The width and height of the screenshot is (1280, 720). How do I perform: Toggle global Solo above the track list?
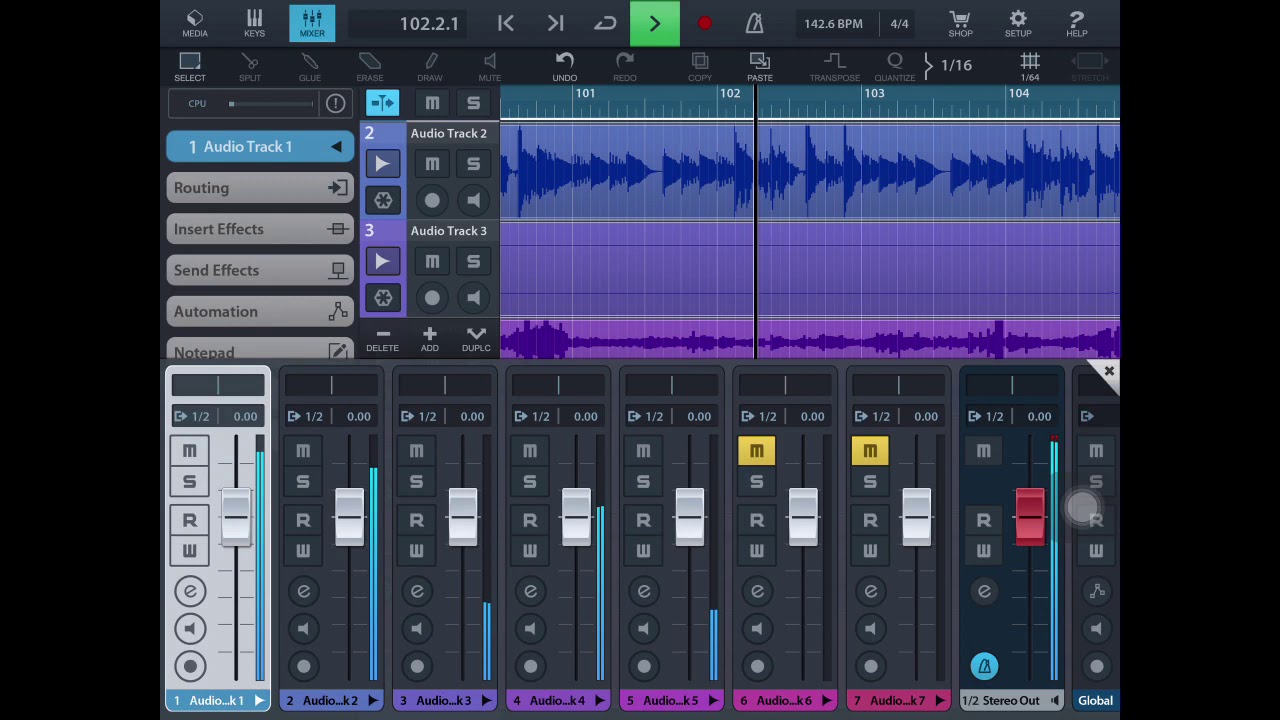pyautogui.click(x=473, y=103)
